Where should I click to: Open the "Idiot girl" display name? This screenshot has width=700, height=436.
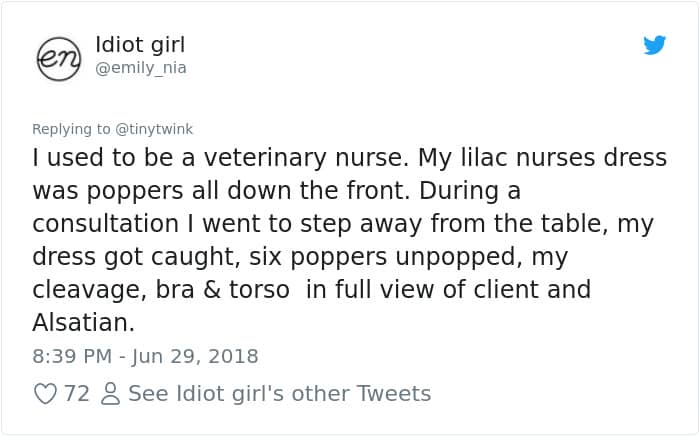[x=140, y=45]
